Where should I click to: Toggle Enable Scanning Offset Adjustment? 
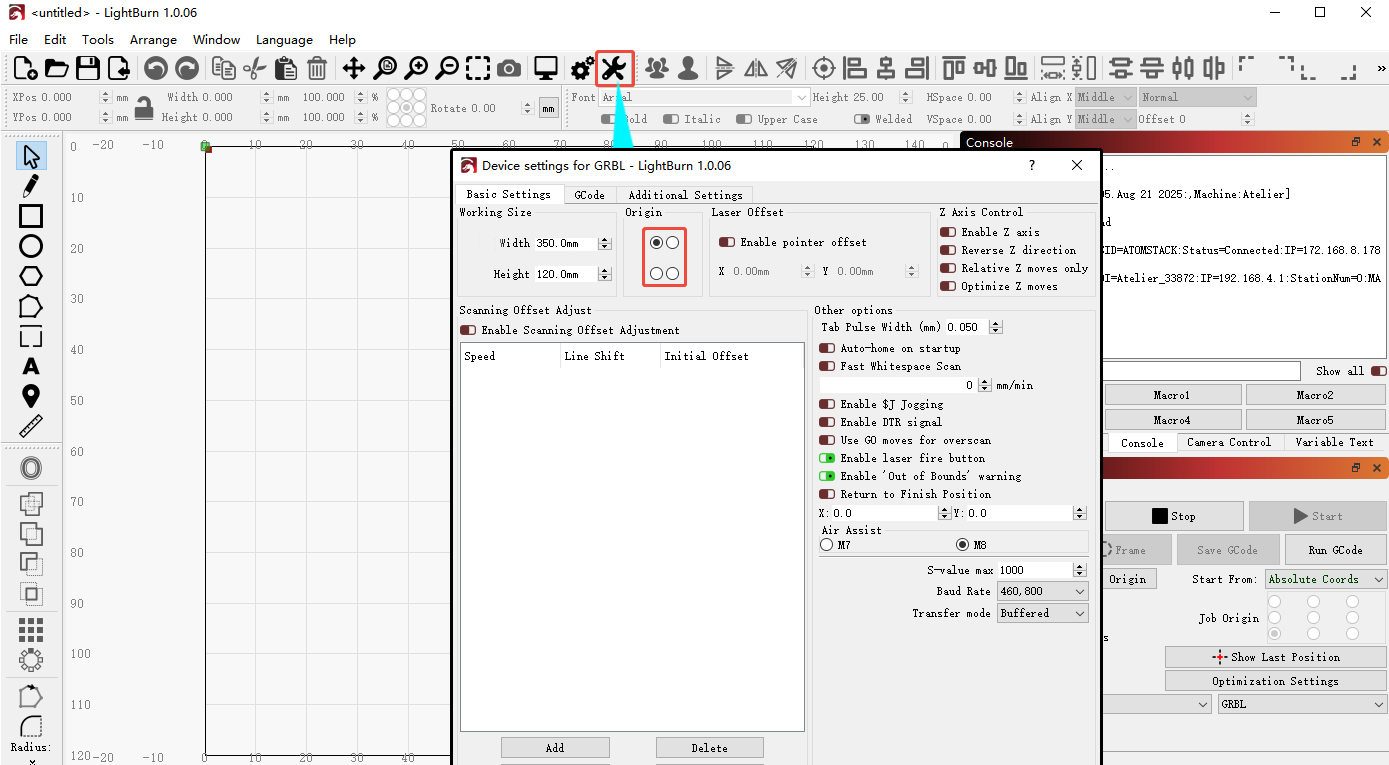pos(468,330)
